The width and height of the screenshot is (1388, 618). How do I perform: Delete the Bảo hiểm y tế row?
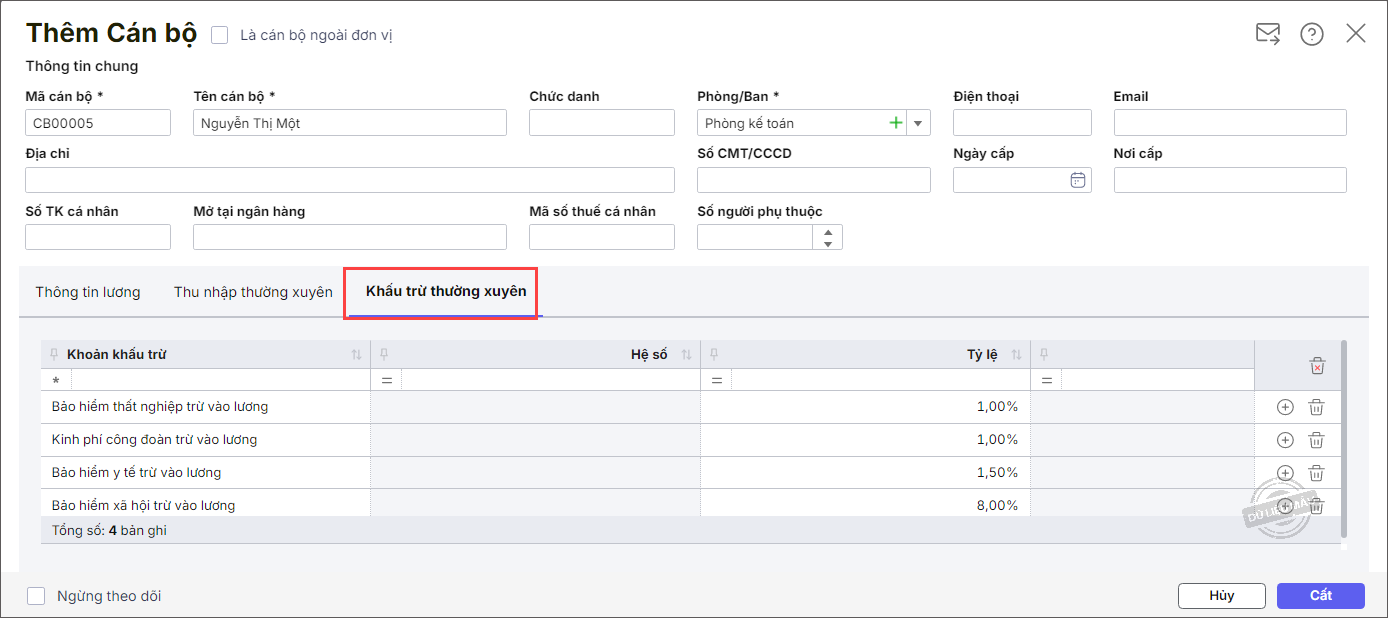pos(1317,473)
